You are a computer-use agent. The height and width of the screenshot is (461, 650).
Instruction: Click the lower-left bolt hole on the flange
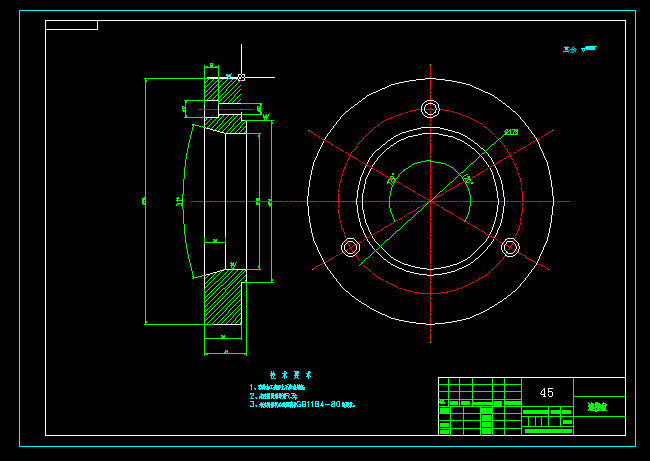pyautogui.click(x=351, y=247)
